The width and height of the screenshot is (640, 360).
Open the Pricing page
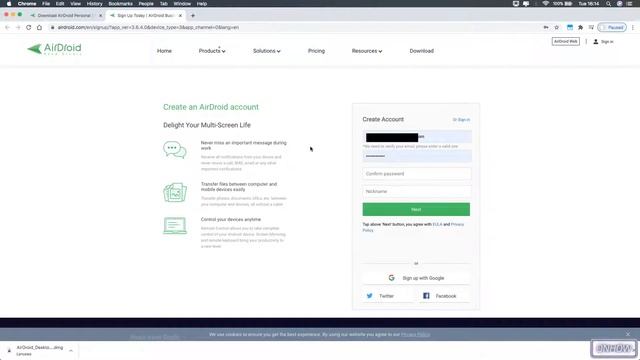[316, 51]
